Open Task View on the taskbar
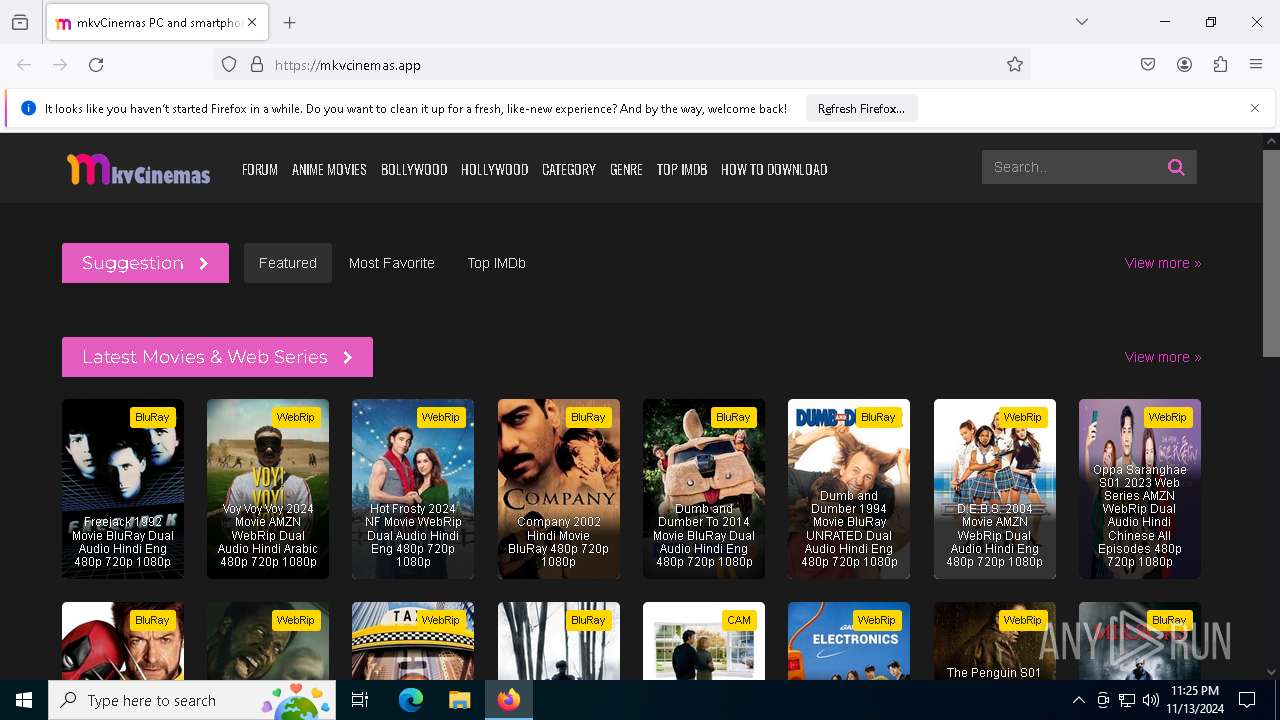 click(x=360, y=700)
